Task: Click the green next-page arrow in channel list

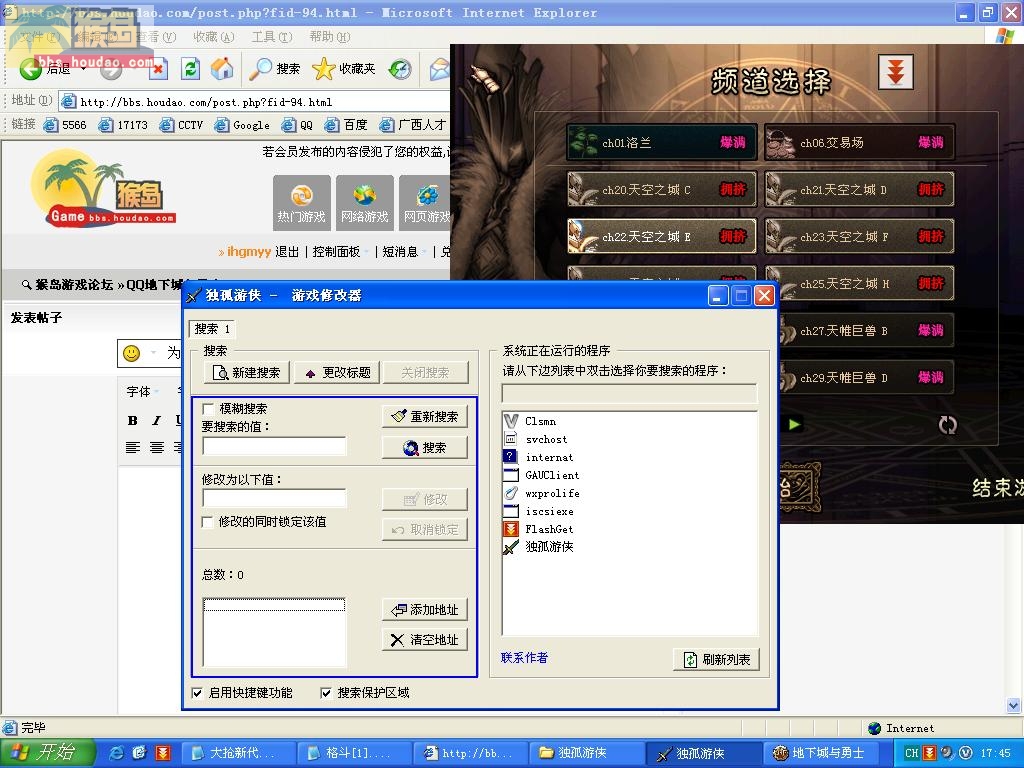Action: click(x=794, y=424)
